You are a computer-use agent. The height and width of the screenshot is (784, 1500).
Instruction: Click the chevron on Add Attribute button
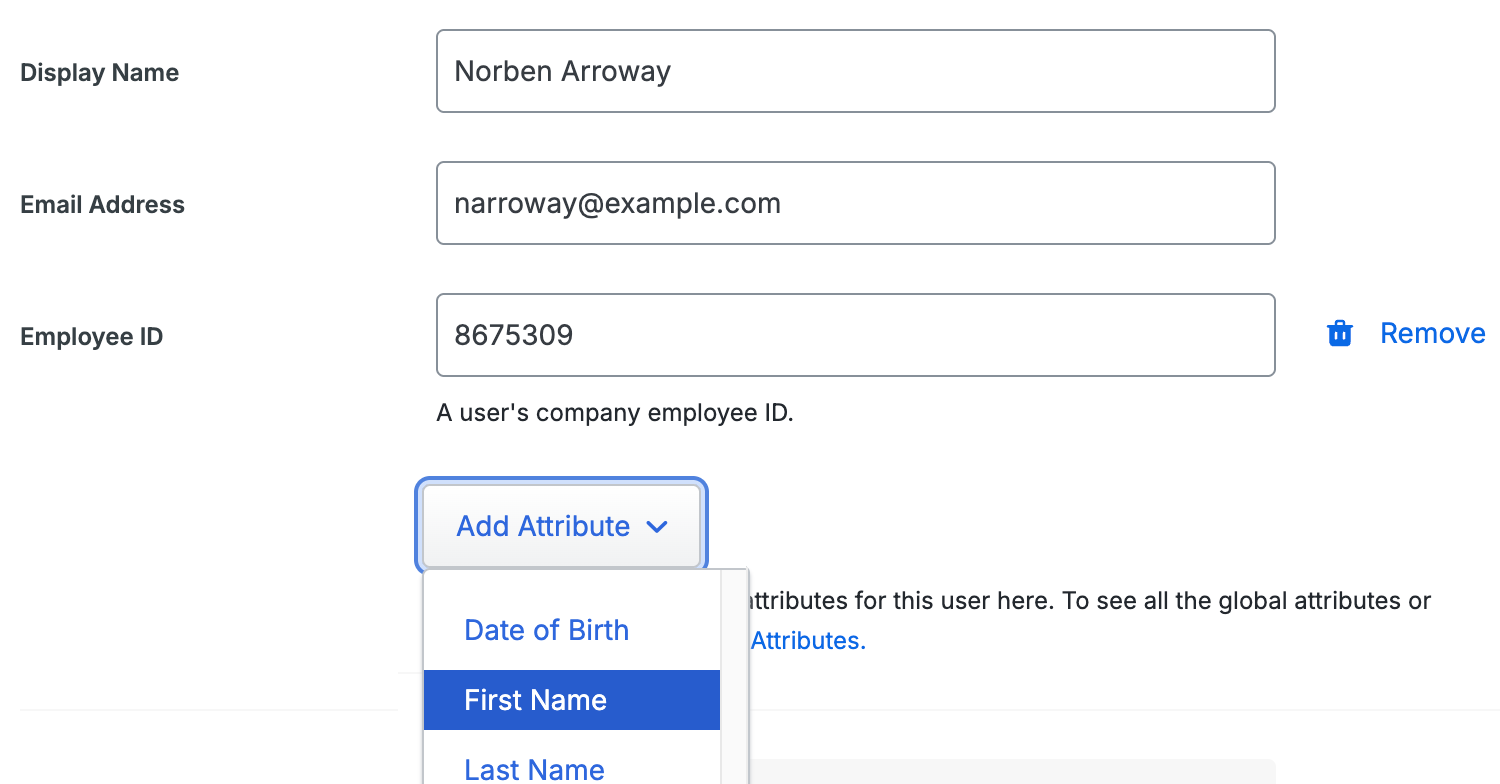[657, 526]
